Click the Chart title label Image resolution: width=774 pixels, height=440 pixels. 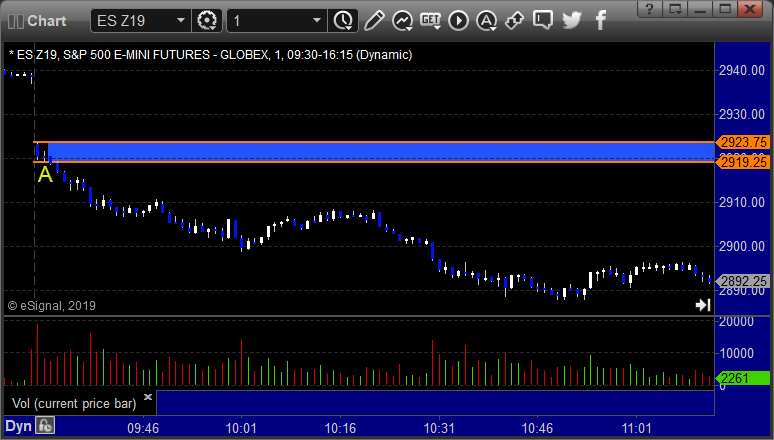point(46,21)
